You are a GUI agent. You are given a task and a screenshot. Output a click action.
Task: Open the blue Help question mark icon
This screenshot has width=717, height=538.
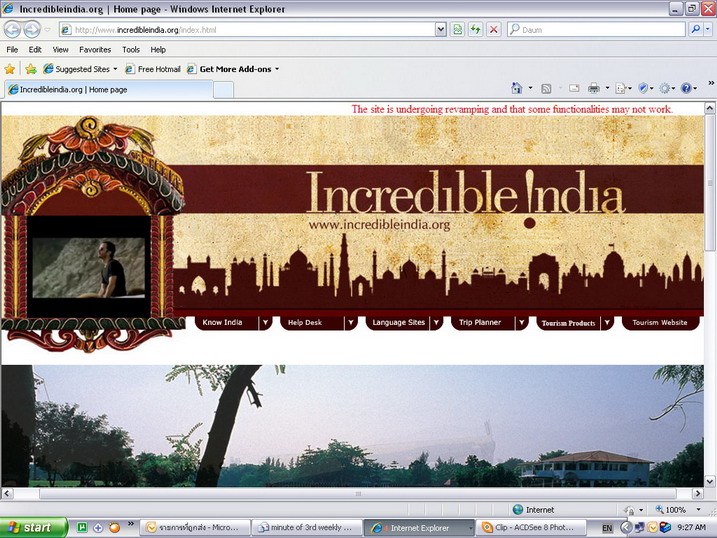[689, 88]
